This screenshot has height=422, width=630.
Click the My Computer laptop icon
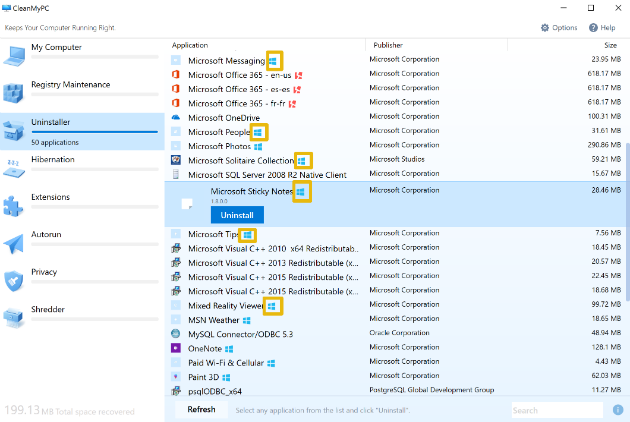[x=14, y=56]
